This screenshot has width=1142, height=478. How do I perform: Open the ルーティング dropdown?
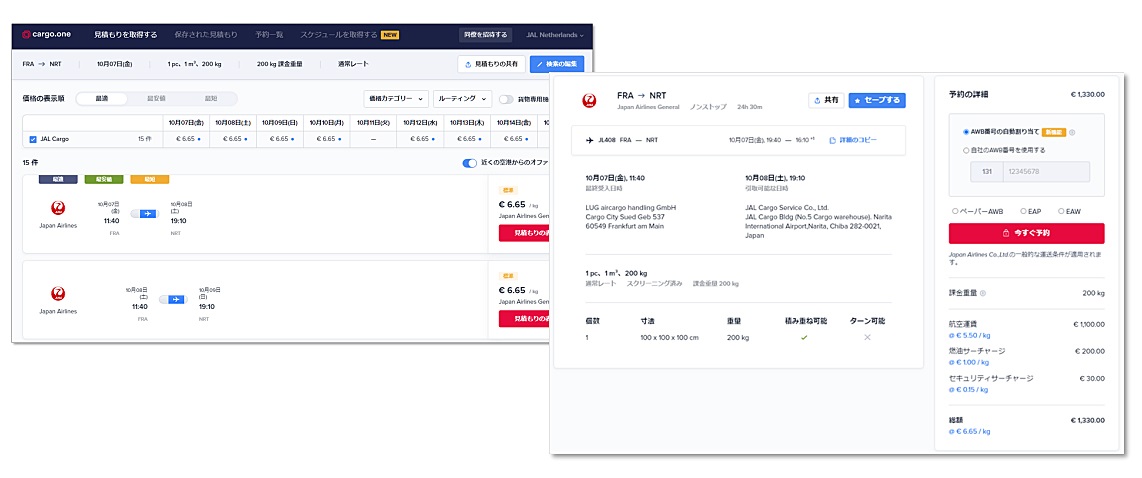(462, 98)
